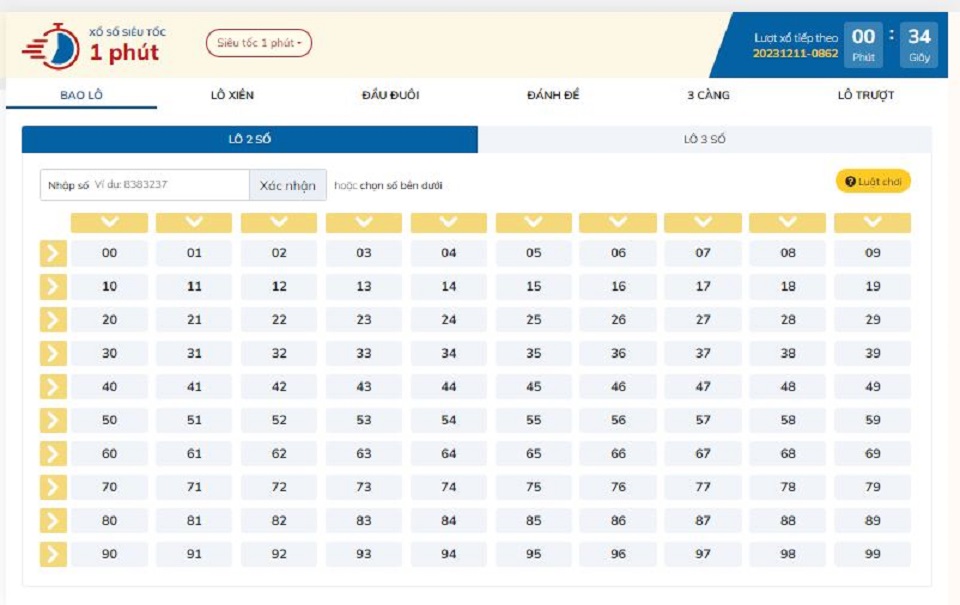This screenshot has width=960, height=605.
Task: Click yellow arrow icon beside row 00
Action: point(52,253)
